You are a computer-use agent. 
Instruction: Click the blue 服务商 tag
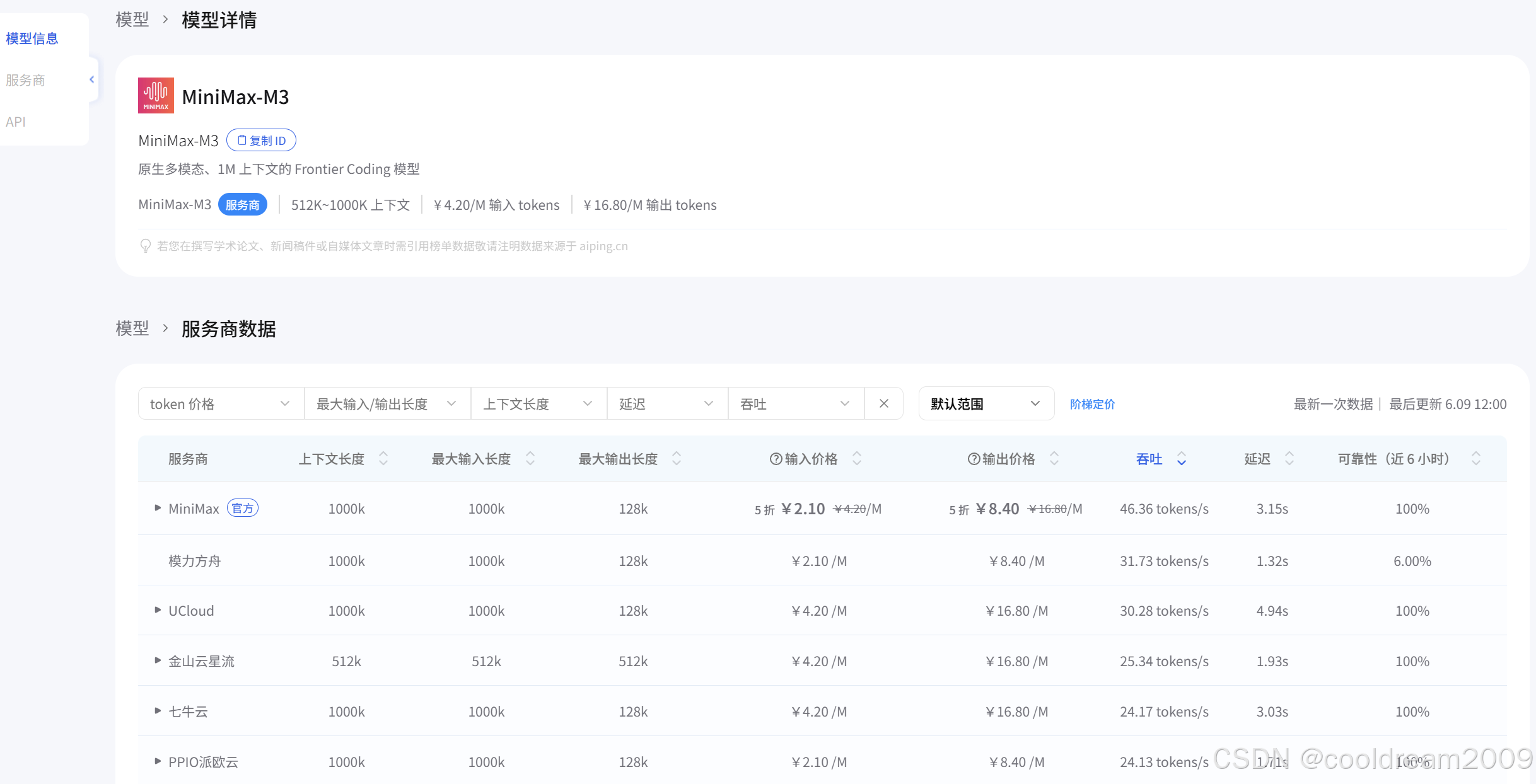243,205
